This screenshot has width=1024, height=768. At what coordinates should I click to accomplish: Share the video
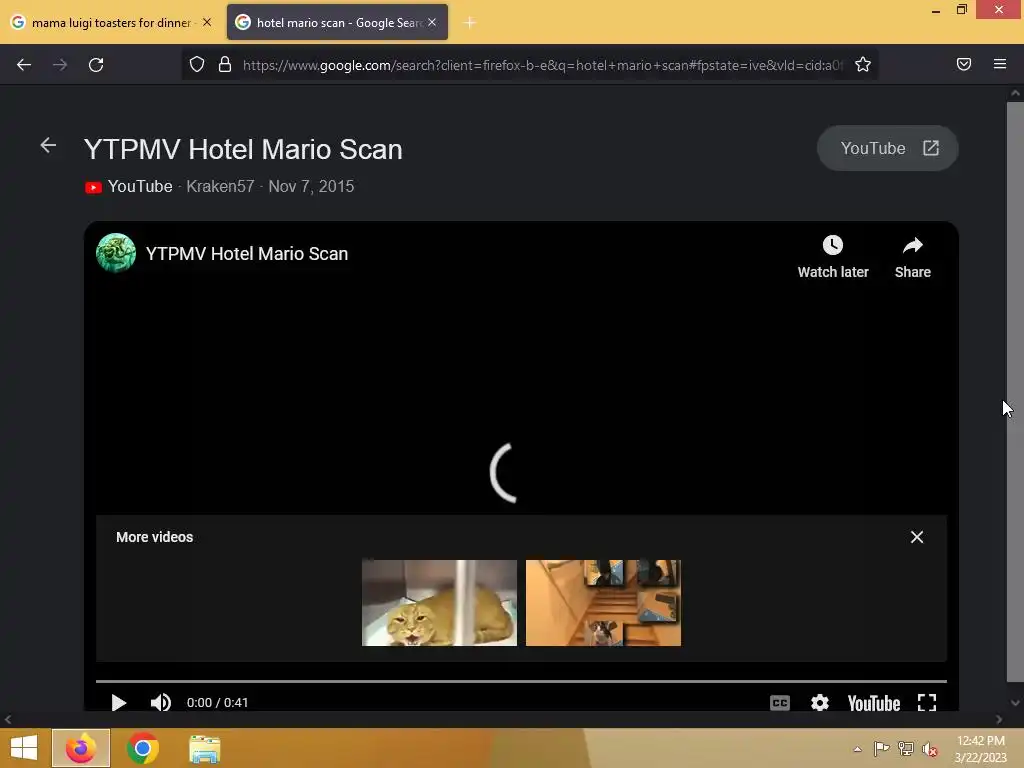click(912, 257)
